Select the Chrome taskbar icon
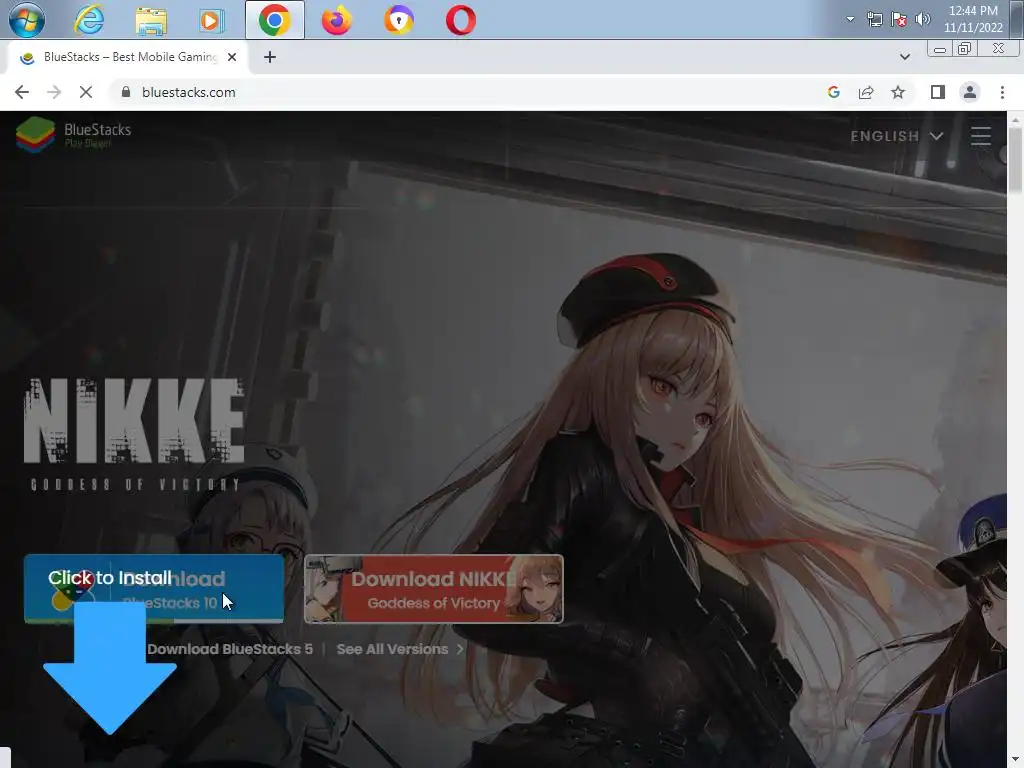Image resolution: width=1024 pixels, height=768 pixels. pyautogui.click(x=275, y=20)
